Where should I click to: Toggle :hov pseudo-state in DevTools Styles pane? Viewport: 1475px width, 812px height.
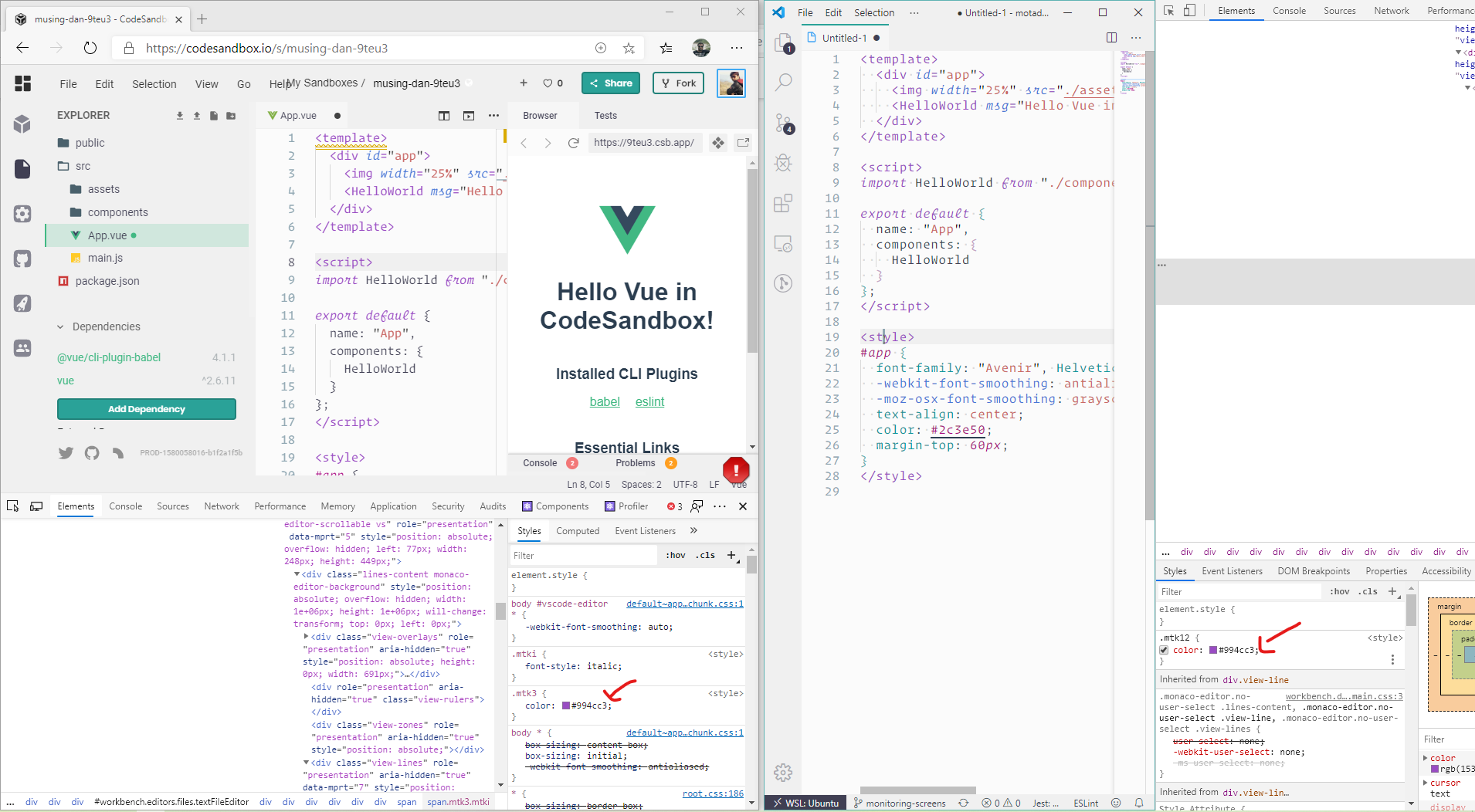coord(676,555)
